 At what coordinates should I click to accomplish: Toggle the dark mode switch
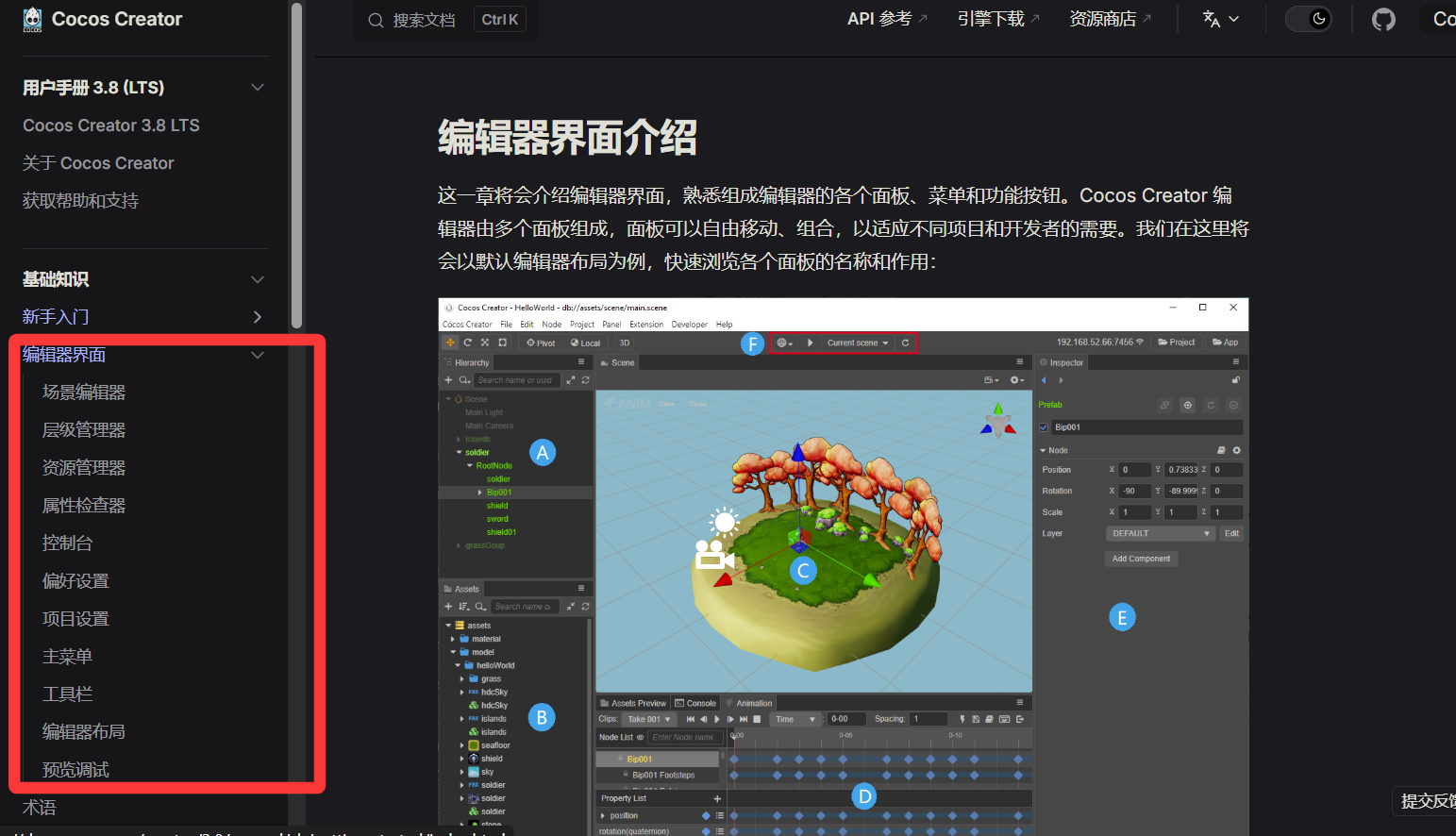click(x=1309, y=19)
